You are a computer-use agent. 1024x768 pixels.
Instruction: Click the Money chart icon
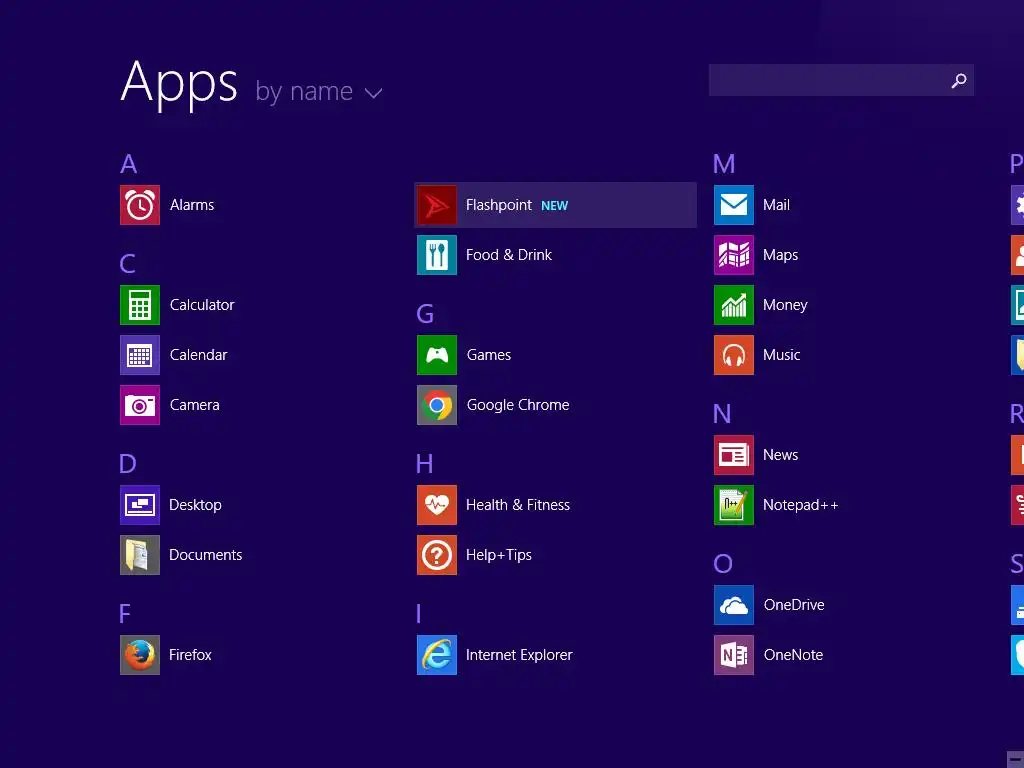pos(734,305)
